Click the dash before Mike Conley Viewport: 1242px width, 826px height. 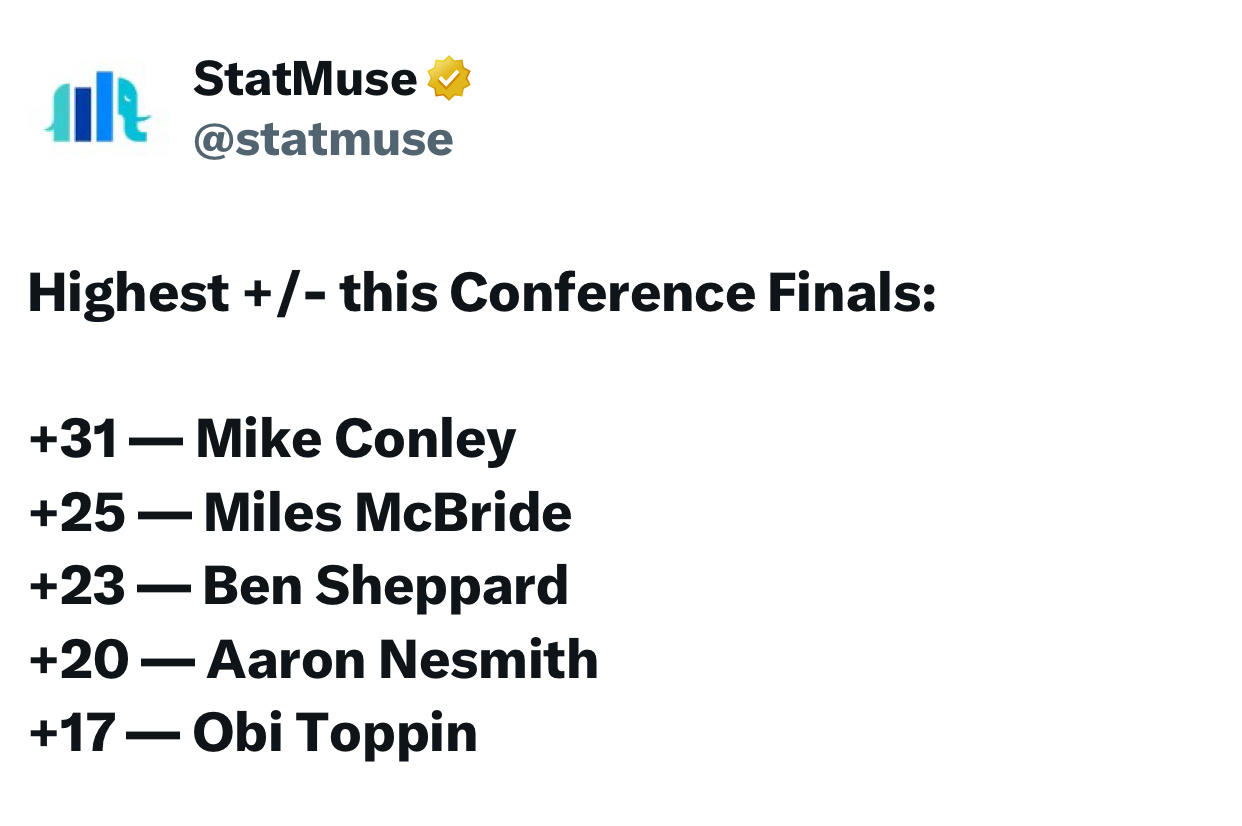pos(157,441)
